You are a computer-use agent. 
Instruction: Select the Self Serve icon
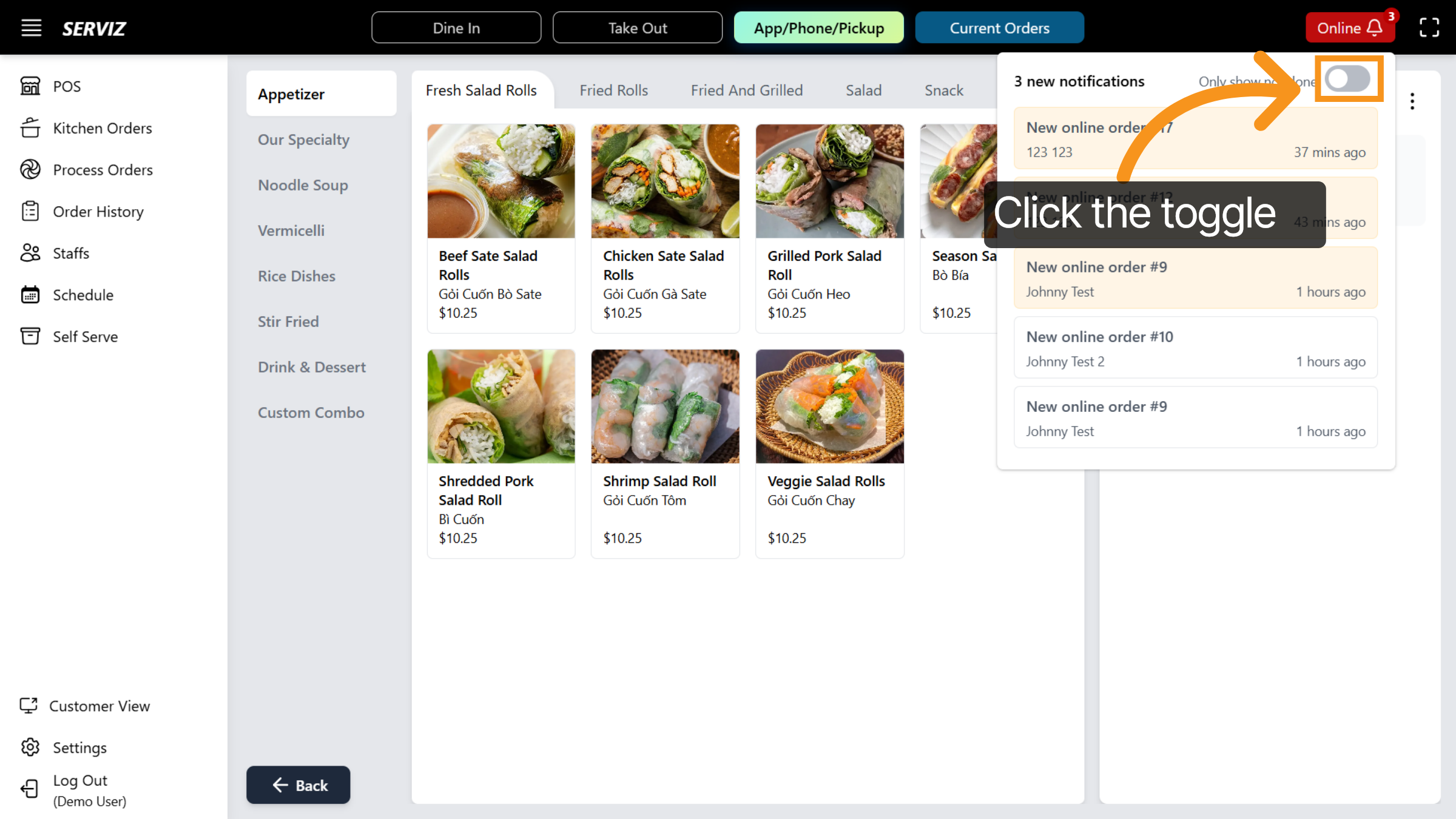point(31,336)
